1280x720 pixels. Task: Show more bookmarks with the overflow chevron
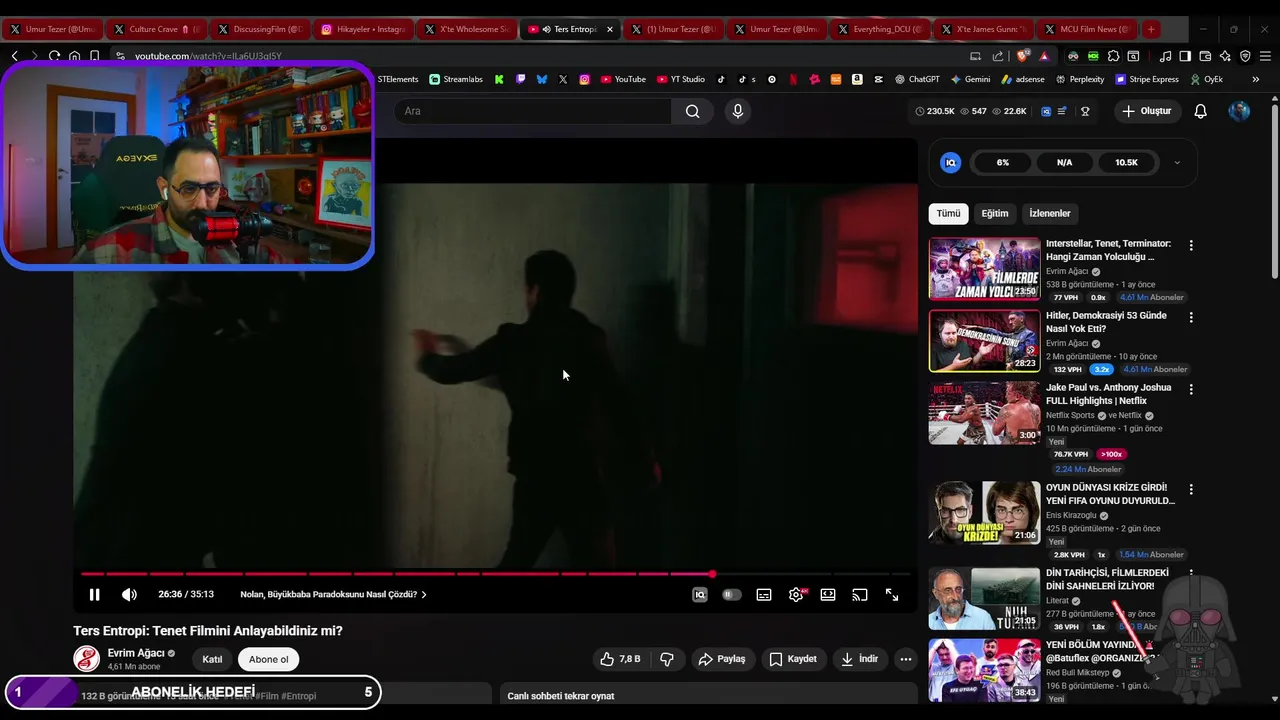pos(1255,79)
